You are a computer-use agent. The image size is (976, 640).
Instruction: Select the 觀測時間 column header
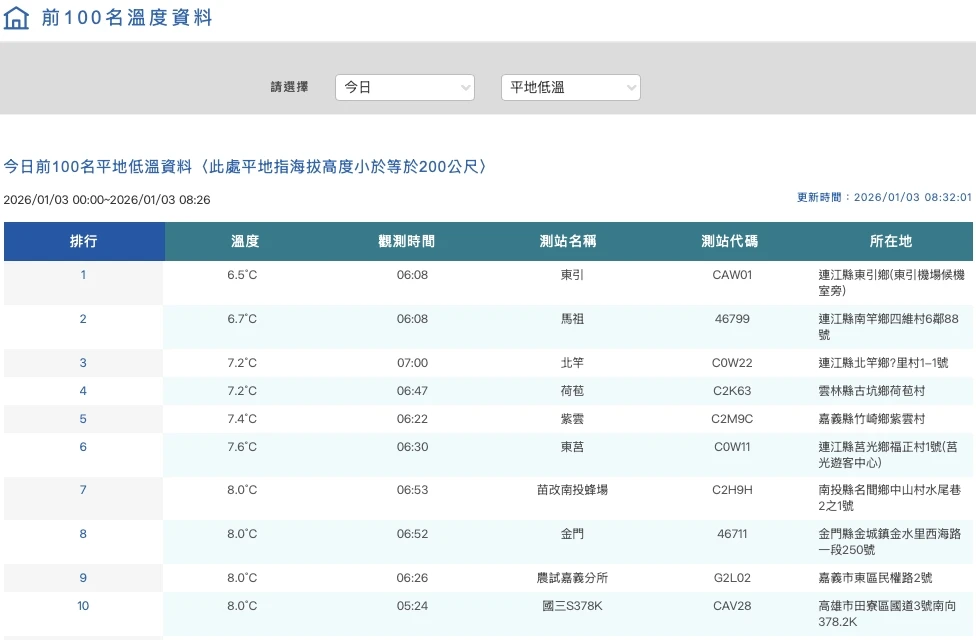(407, 242)
